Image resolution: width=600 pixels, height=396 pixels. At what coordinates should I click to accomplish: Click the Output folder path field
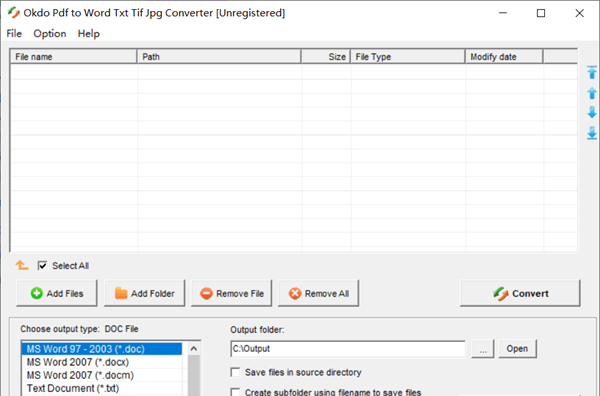click(x=348, y=349)
